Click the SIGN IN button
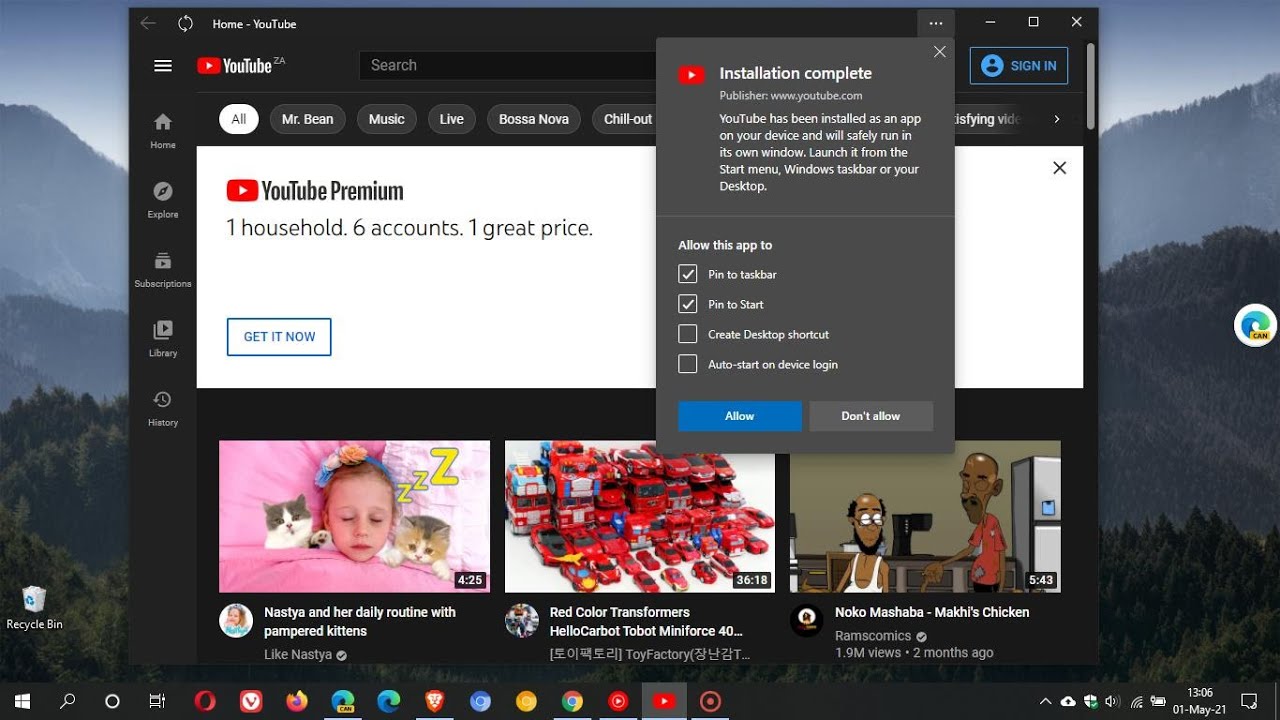 click(x=1019, y=66)
